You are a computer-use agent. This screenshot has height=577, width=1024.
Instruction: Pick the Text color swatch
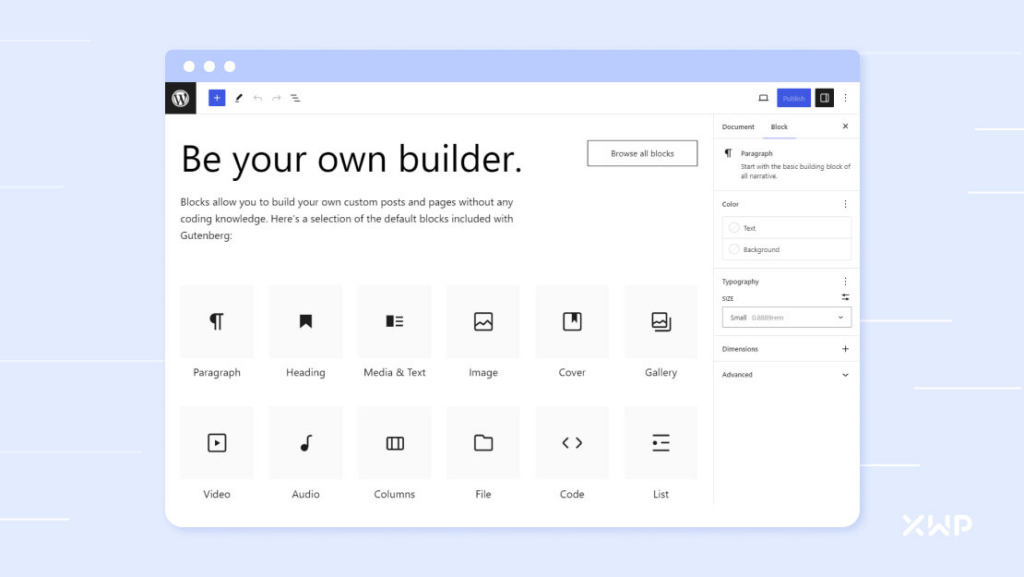click(x=735, y=228)
